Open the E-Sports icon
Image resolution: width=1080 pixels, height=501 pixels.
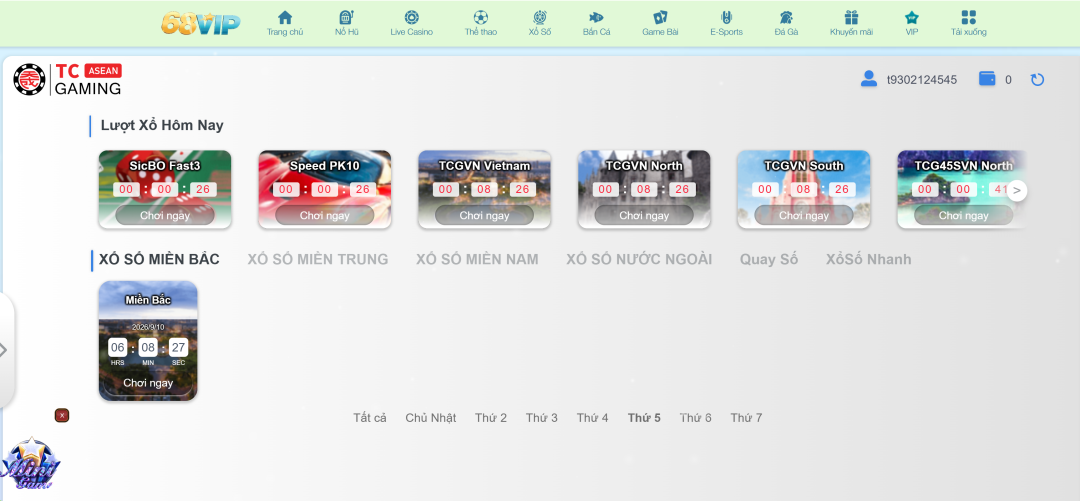pos(726,18)
